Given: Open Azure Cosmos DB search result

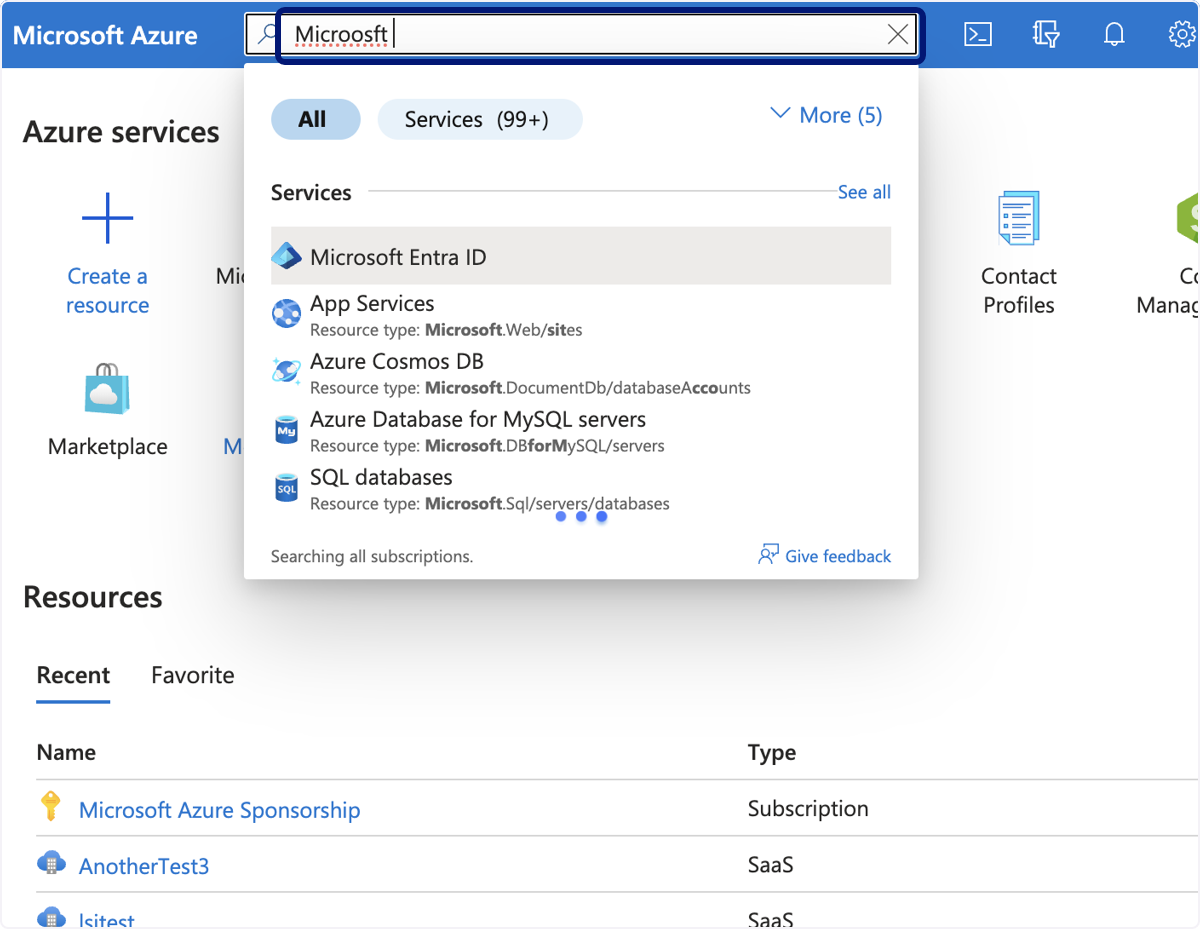Looking at the screenshot, I should (x=581, y=372).
